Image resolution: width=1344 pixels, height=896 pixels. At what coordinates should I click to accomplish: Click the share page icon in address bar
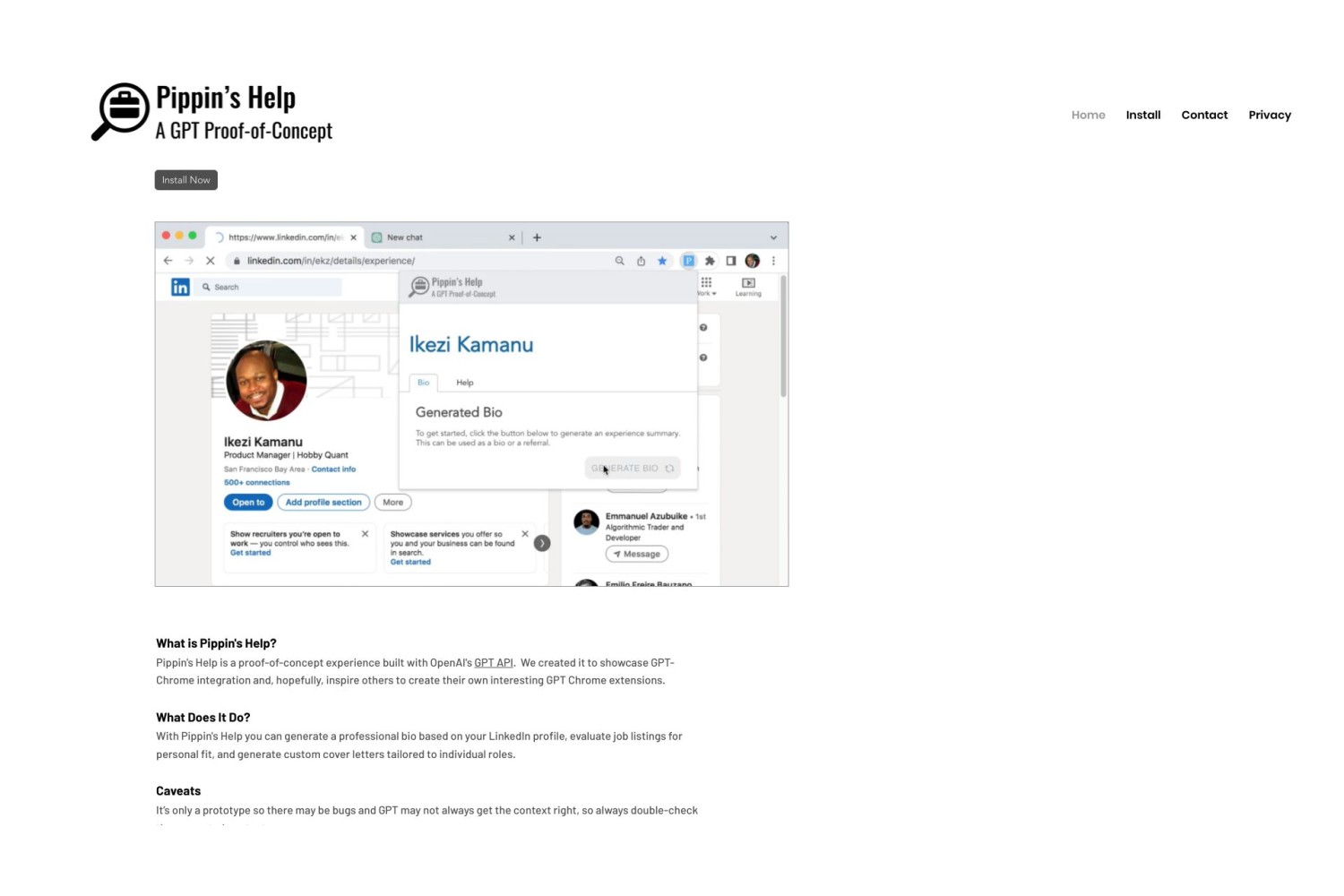[x=641, y=261]
